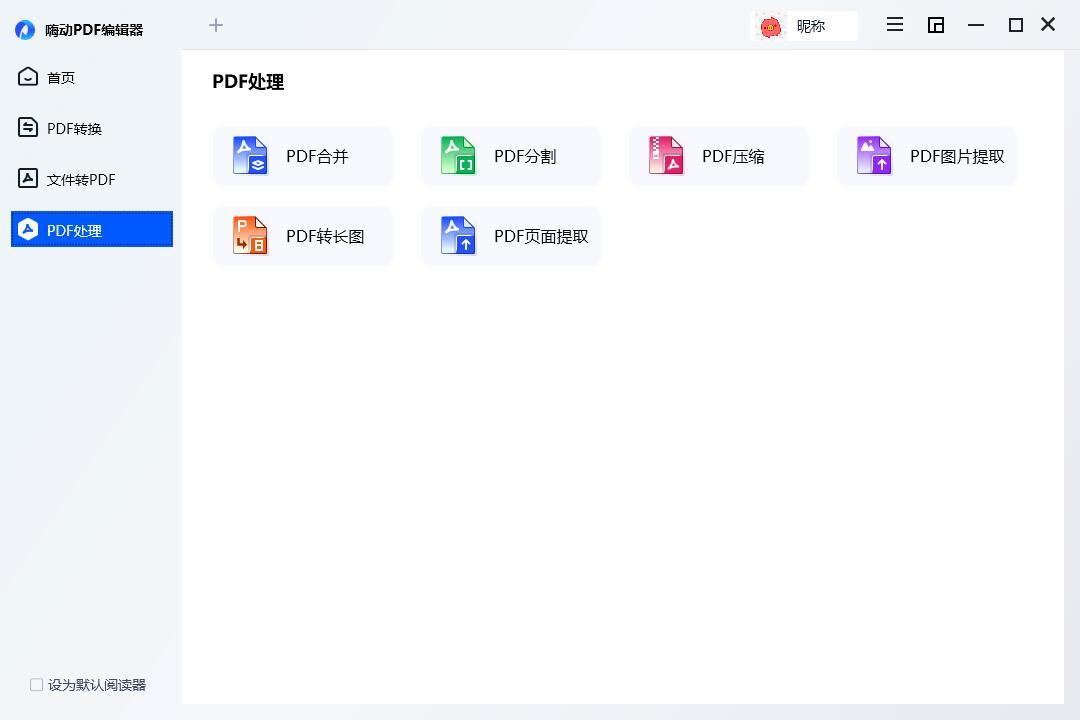
Task: Click the PDF处理 hexagon icon
Action: pyautogui.click(x=28, y=229)
